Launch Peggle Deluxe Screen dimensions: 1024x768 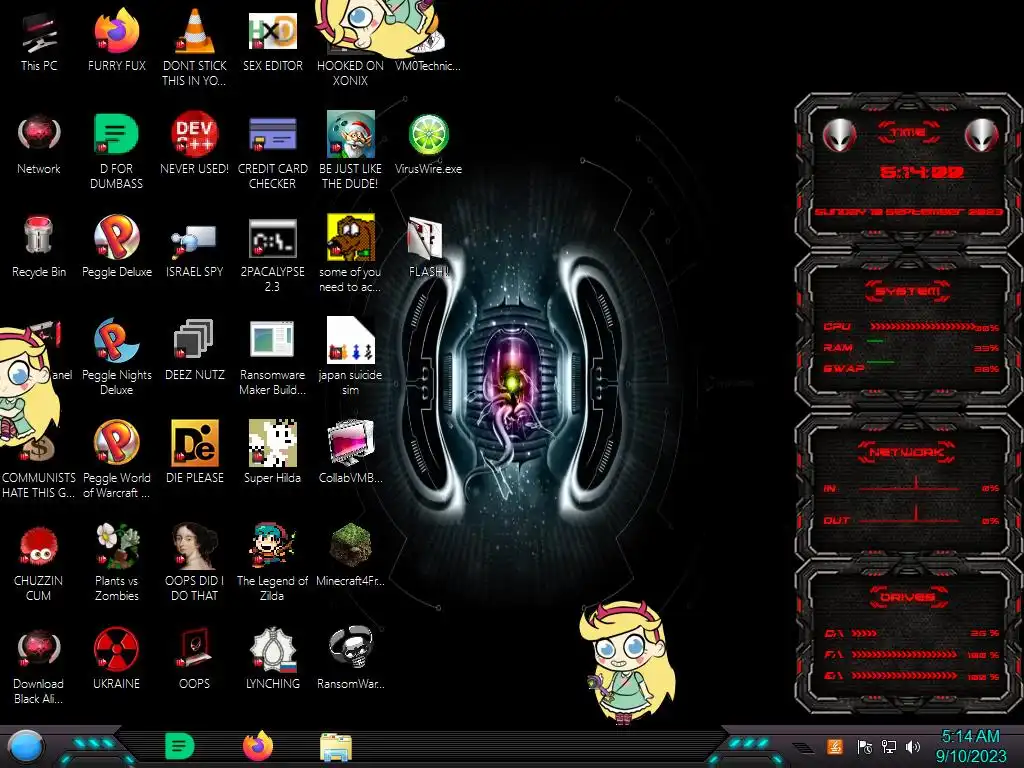pyautogui.click(x=116, y=247)
